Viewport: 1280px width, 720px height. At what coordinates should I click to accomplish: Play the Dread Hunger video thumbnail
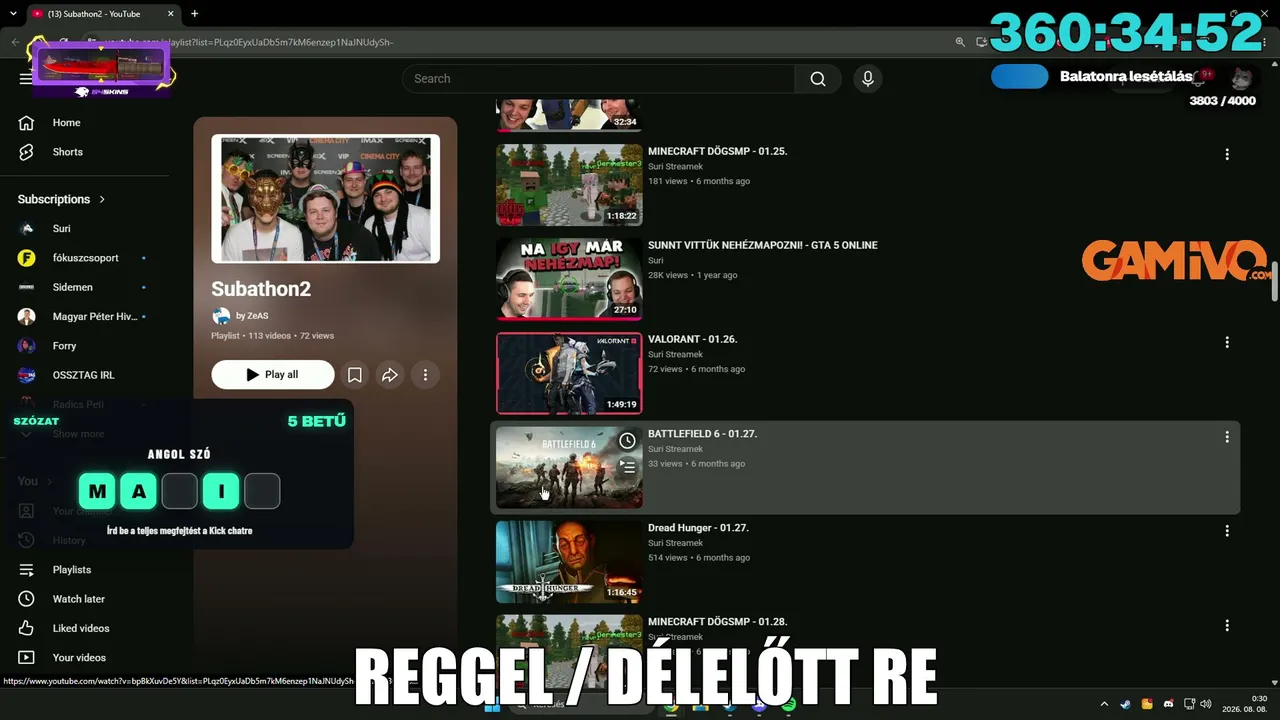(x=569, y=562)
